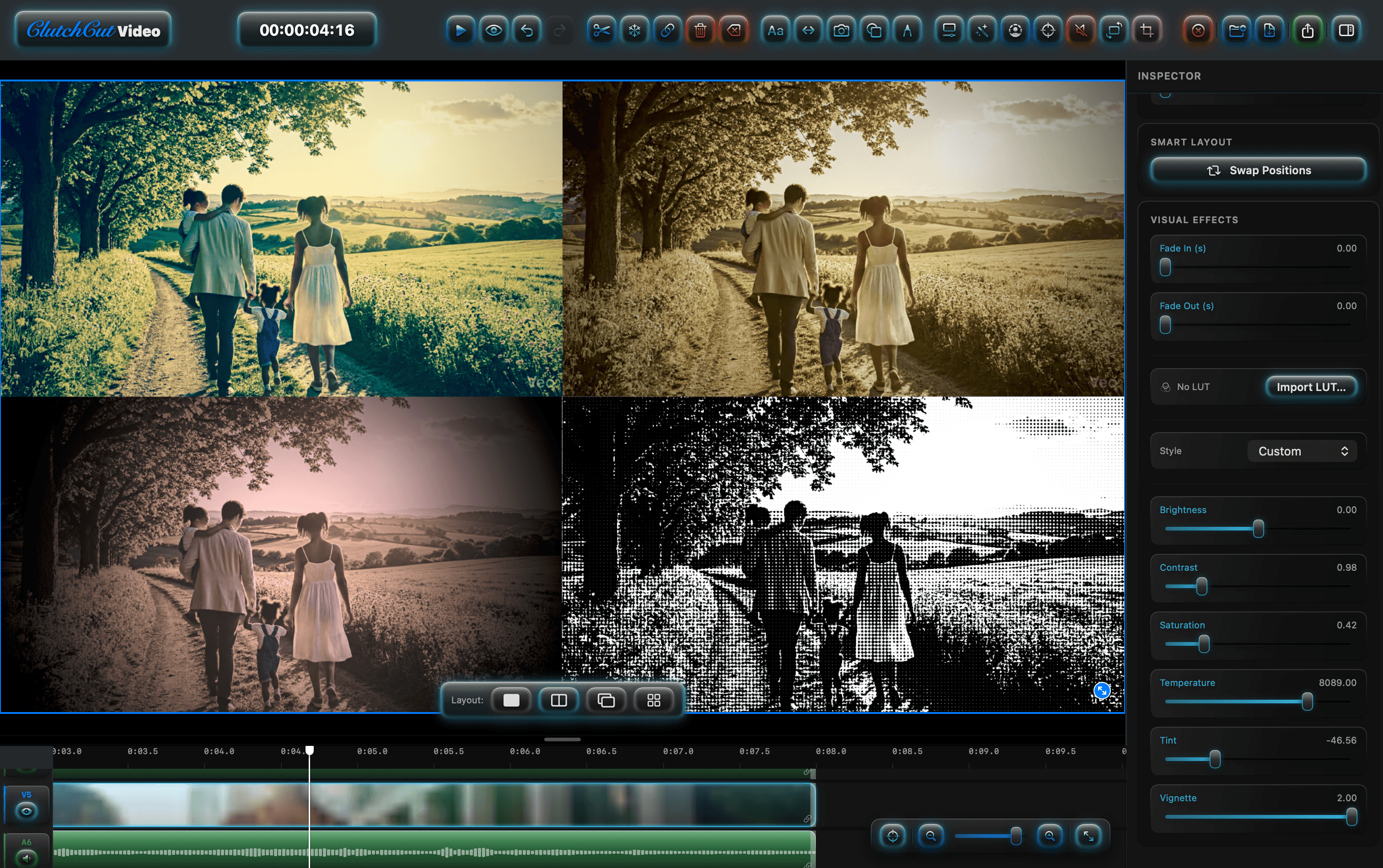Image resolution: width=1383 pixels, height=868 pixels.
Task: Adjust the Fade In slider
Action: pyautogui.click(x=1258, y=268)
